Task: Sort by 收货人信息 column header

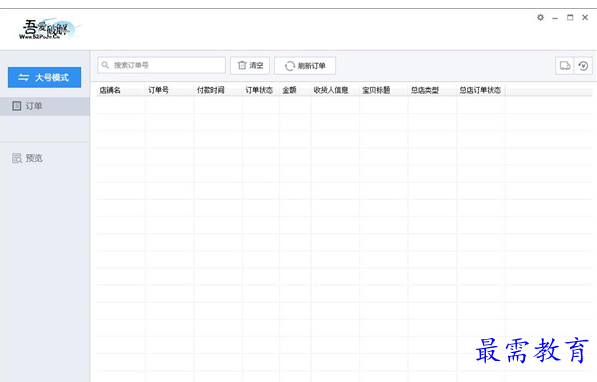Action: (x=335, y=90)
